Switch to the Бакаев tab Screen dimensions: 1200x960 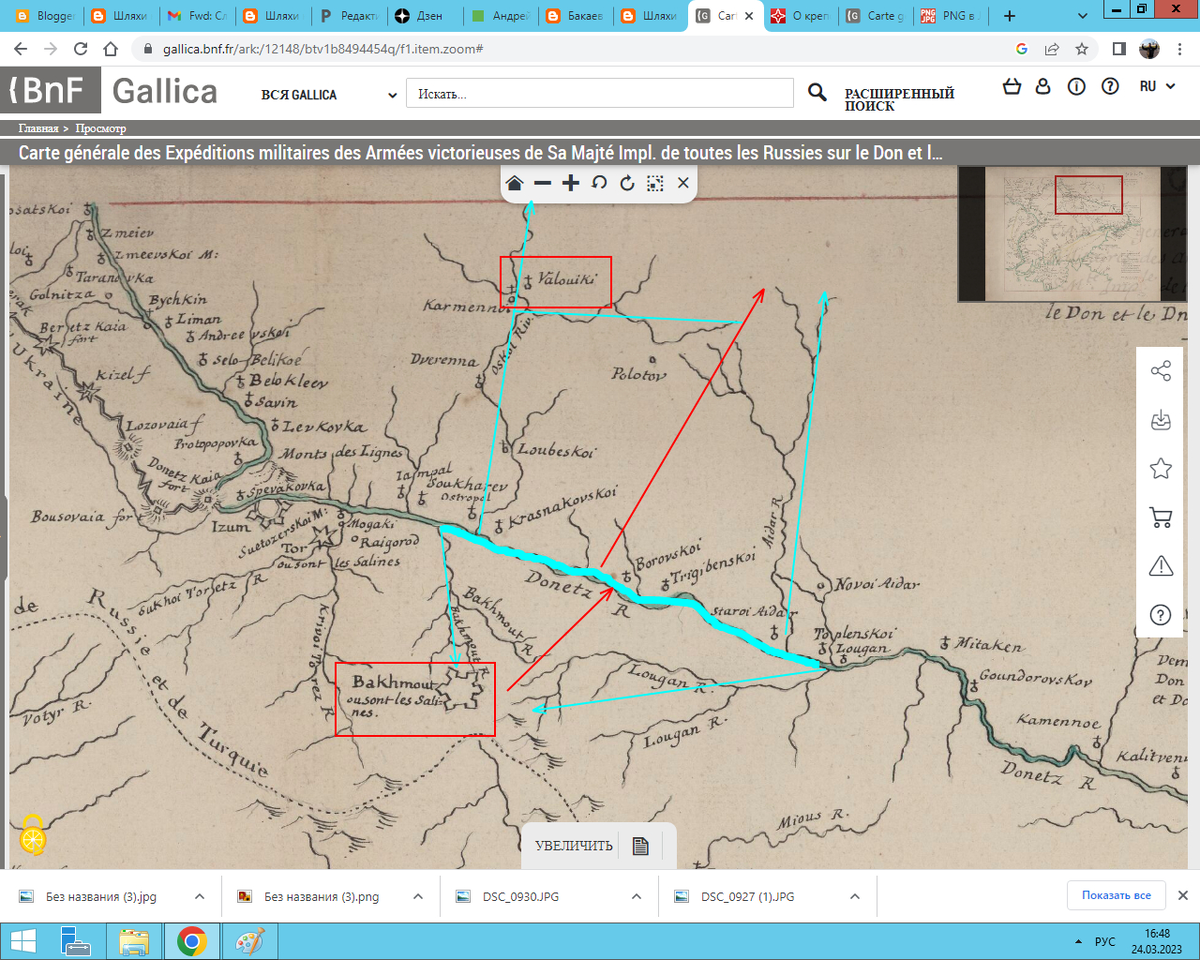click(x=575, y=16)
